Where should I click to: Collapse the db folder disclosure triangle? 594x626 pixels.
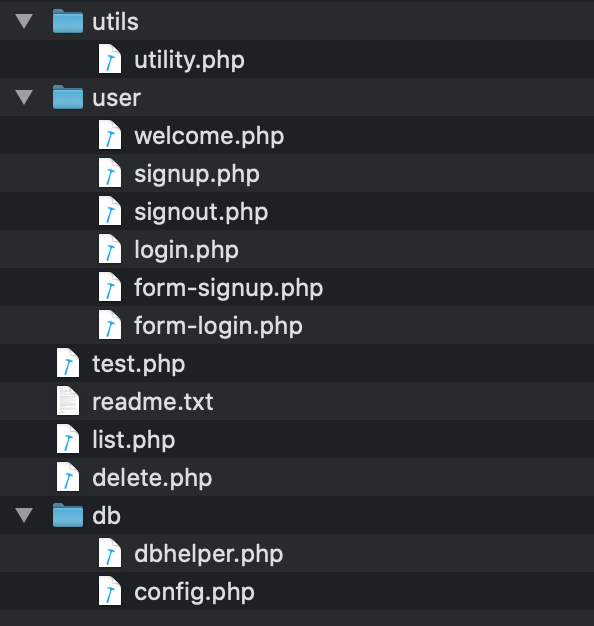tap(24, 515)
